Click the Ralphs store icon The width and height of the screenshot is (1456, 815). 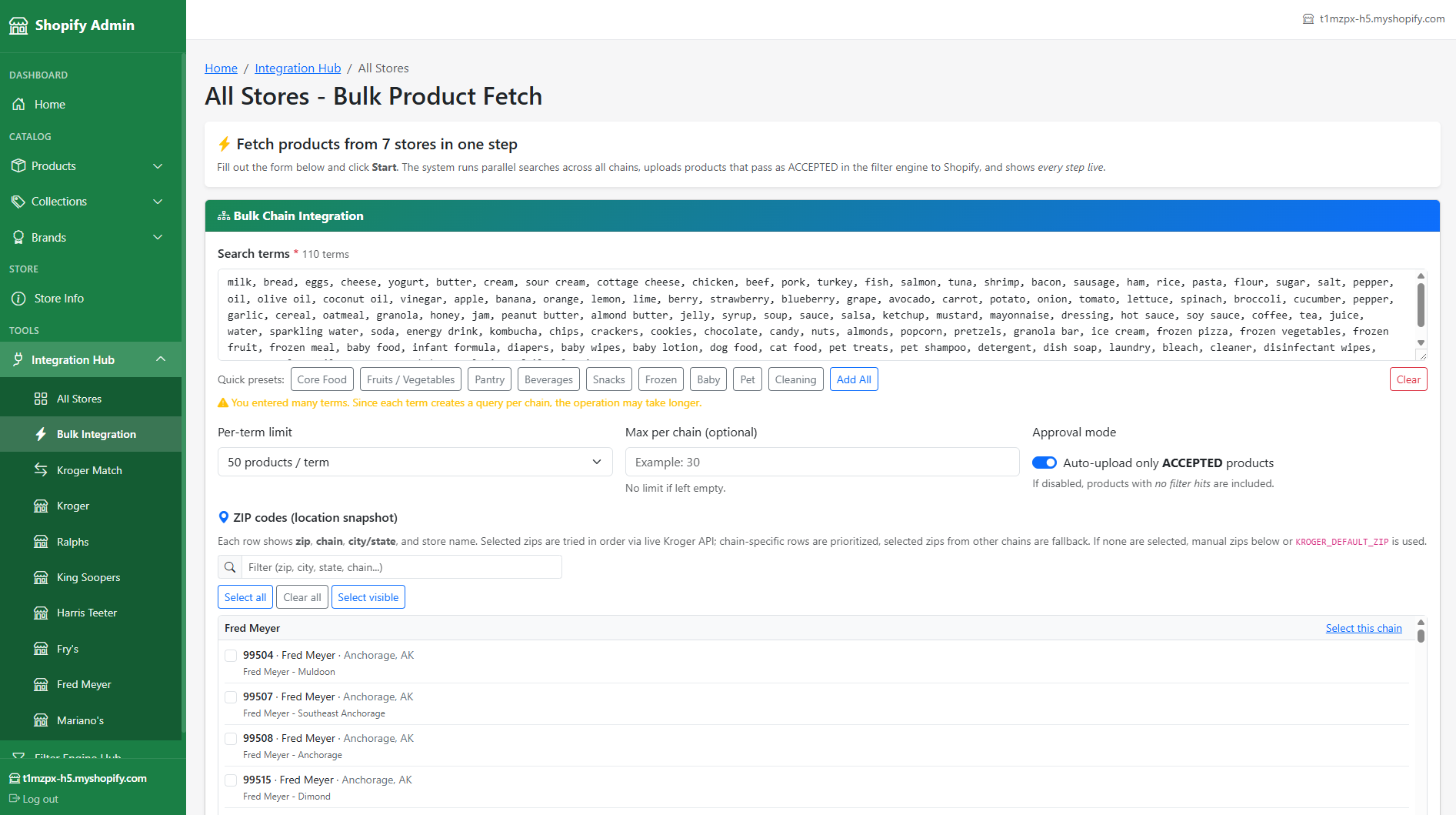click(x=41, y=542)
